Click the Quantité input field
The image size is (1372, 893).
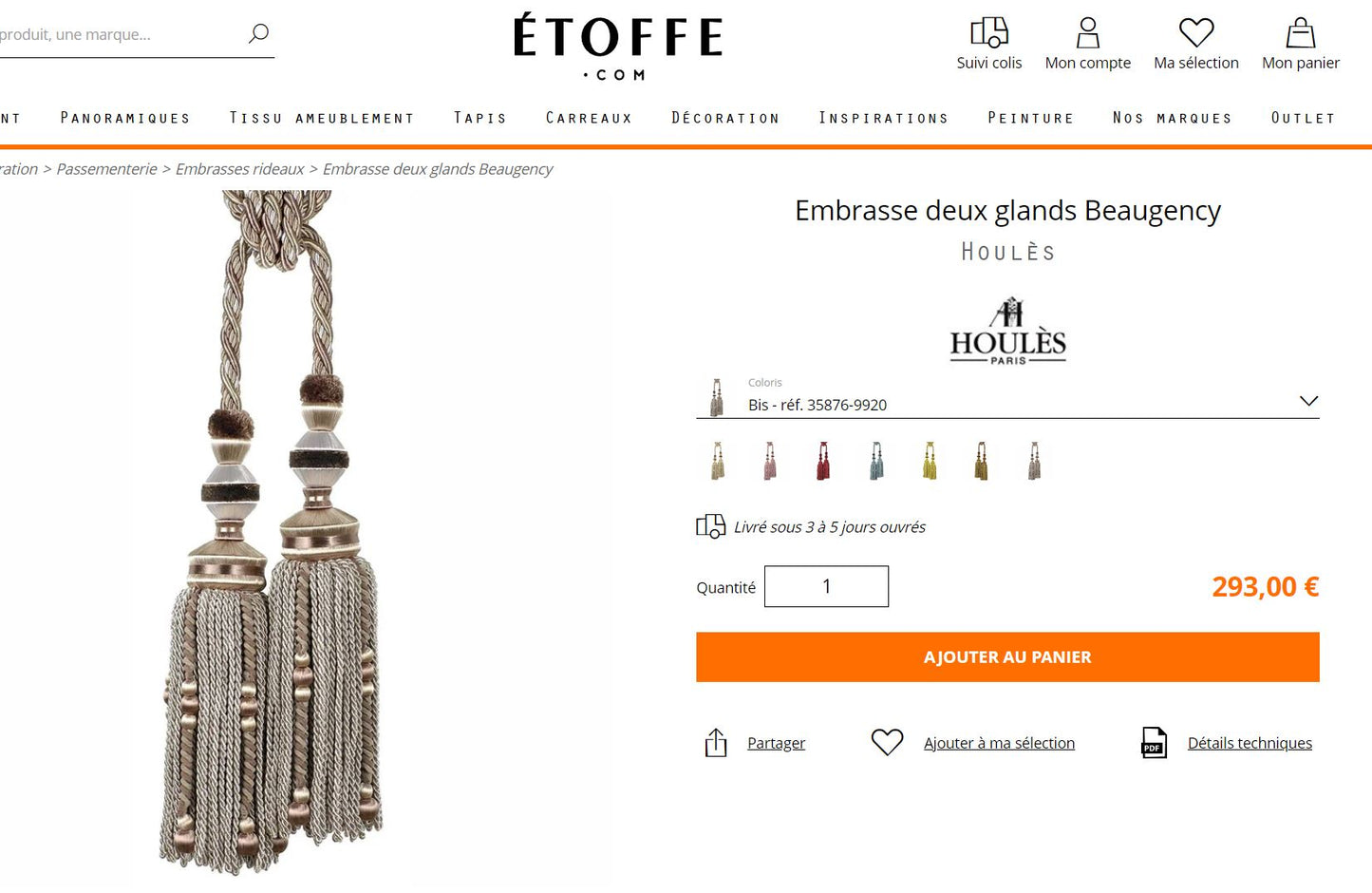826,586
